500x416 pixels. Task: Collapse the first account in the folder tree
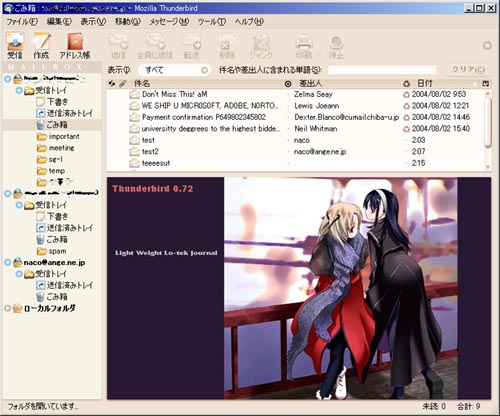[7, 79]
